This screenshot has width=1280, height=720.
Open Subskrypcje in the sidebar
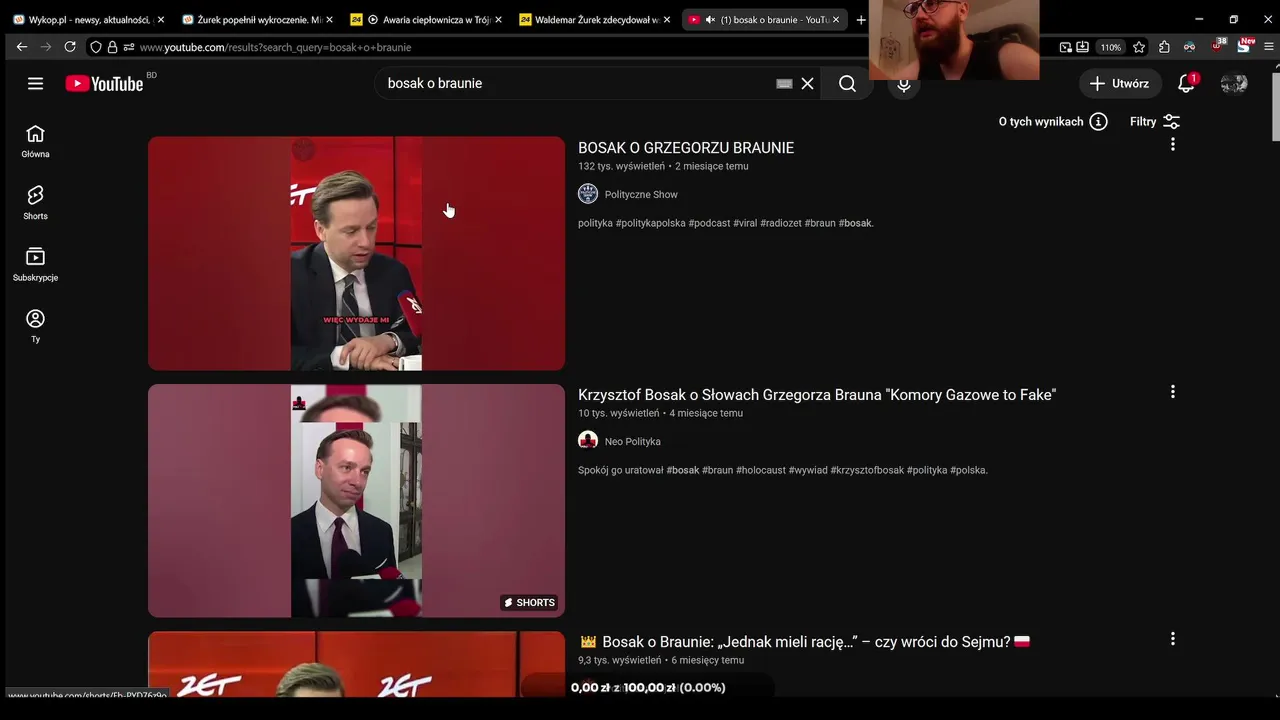click(x=35, y=265)
